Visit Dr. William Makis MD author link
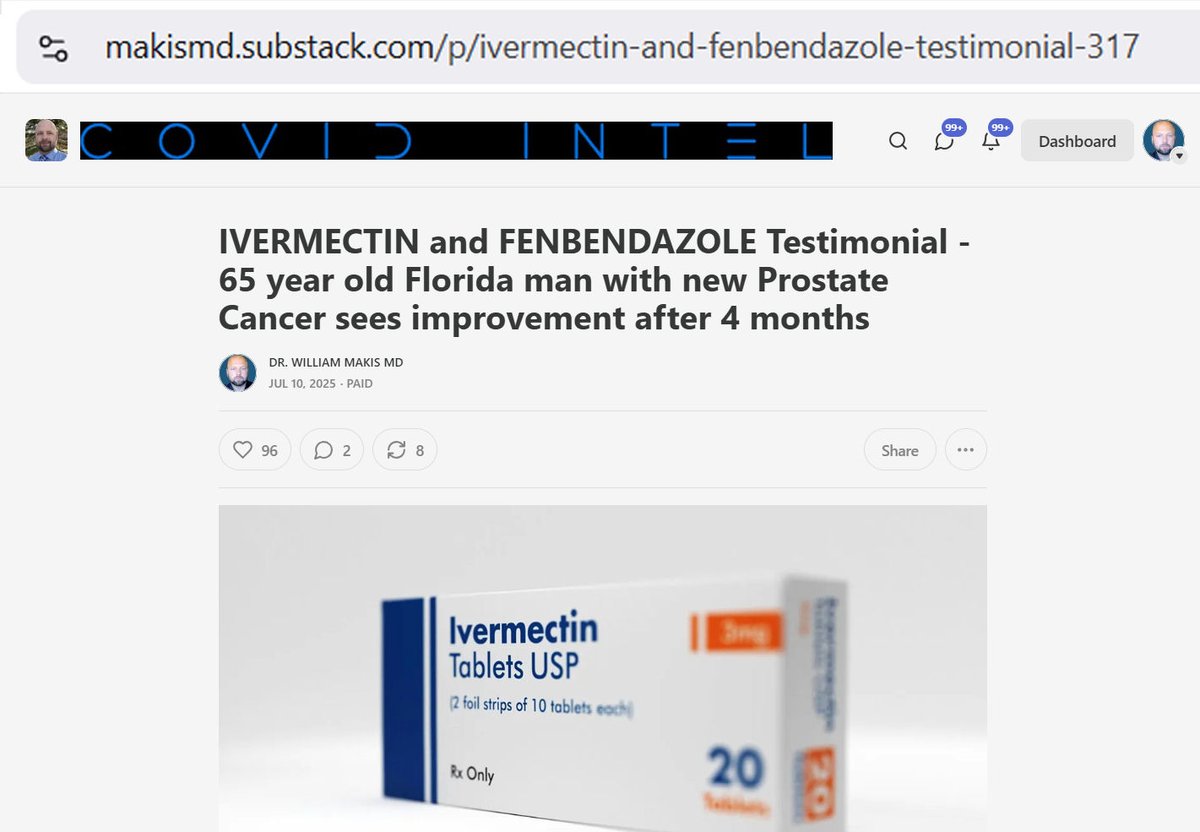Screen dimensions: 1200x832 [336, 362]
